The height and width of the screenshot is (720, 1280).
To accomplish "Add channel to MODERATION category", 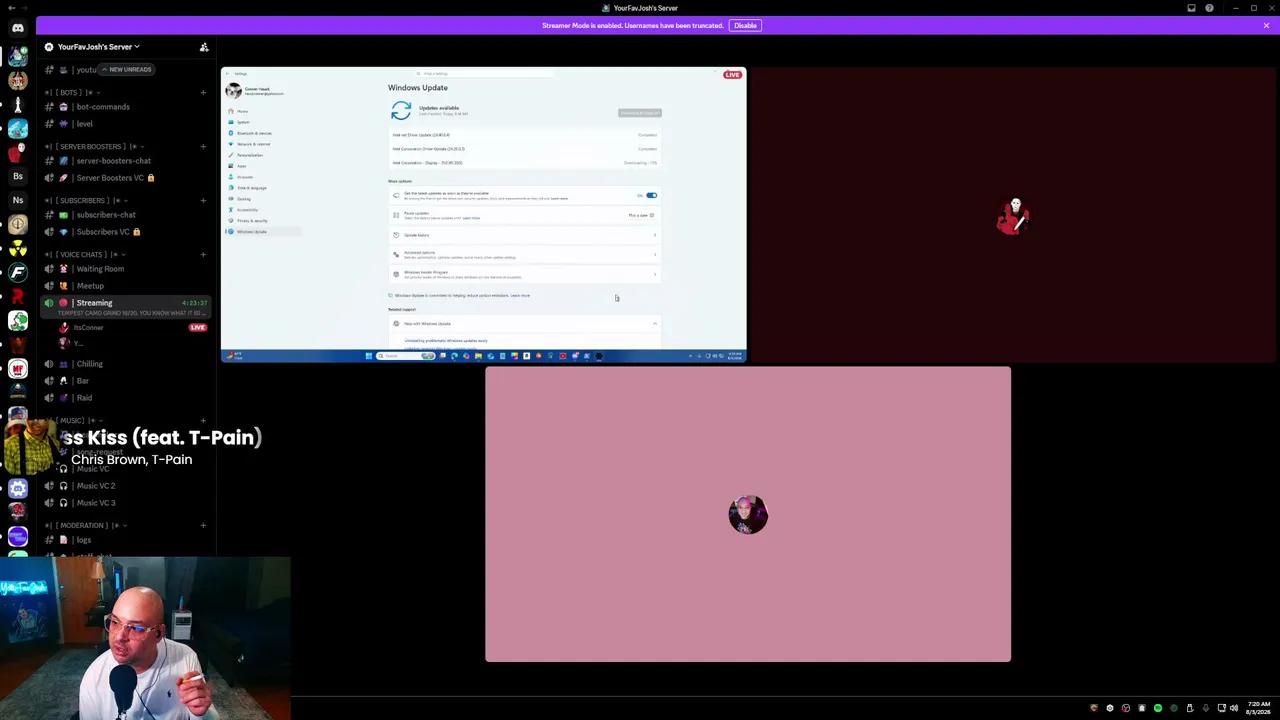I will [203, 525].
